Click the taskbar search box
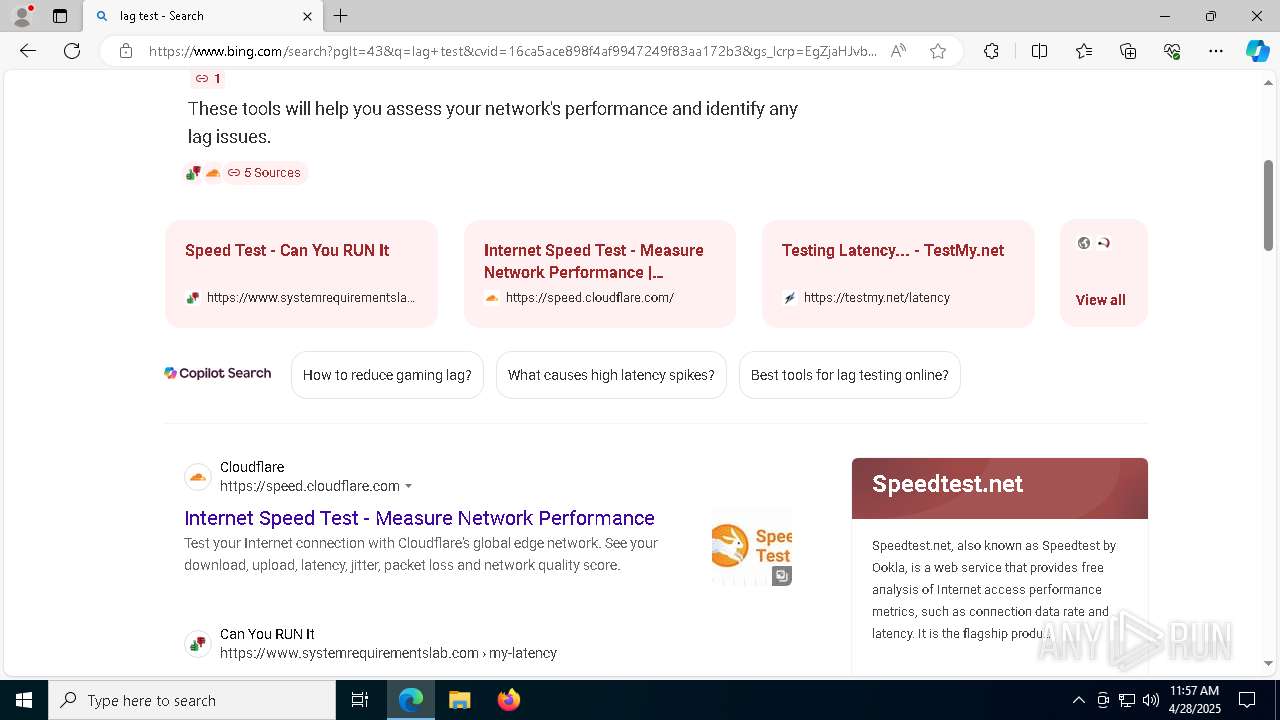The height and width of the screenshot is (720, 1280). 192,700
